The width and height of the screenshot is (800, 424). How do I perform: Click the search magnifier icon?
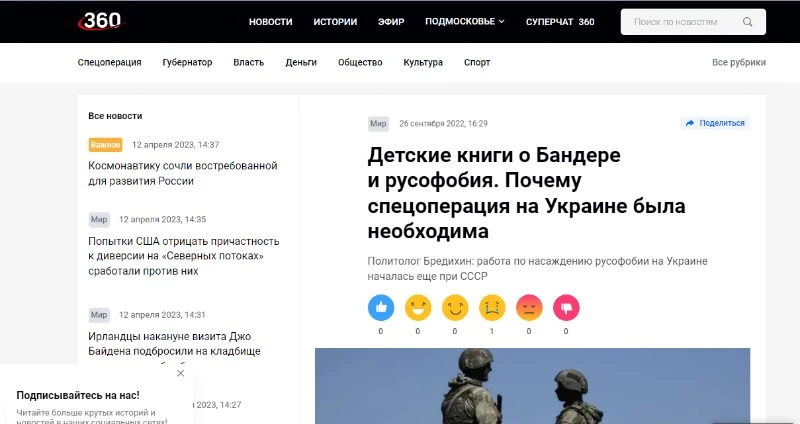point(747,22)
